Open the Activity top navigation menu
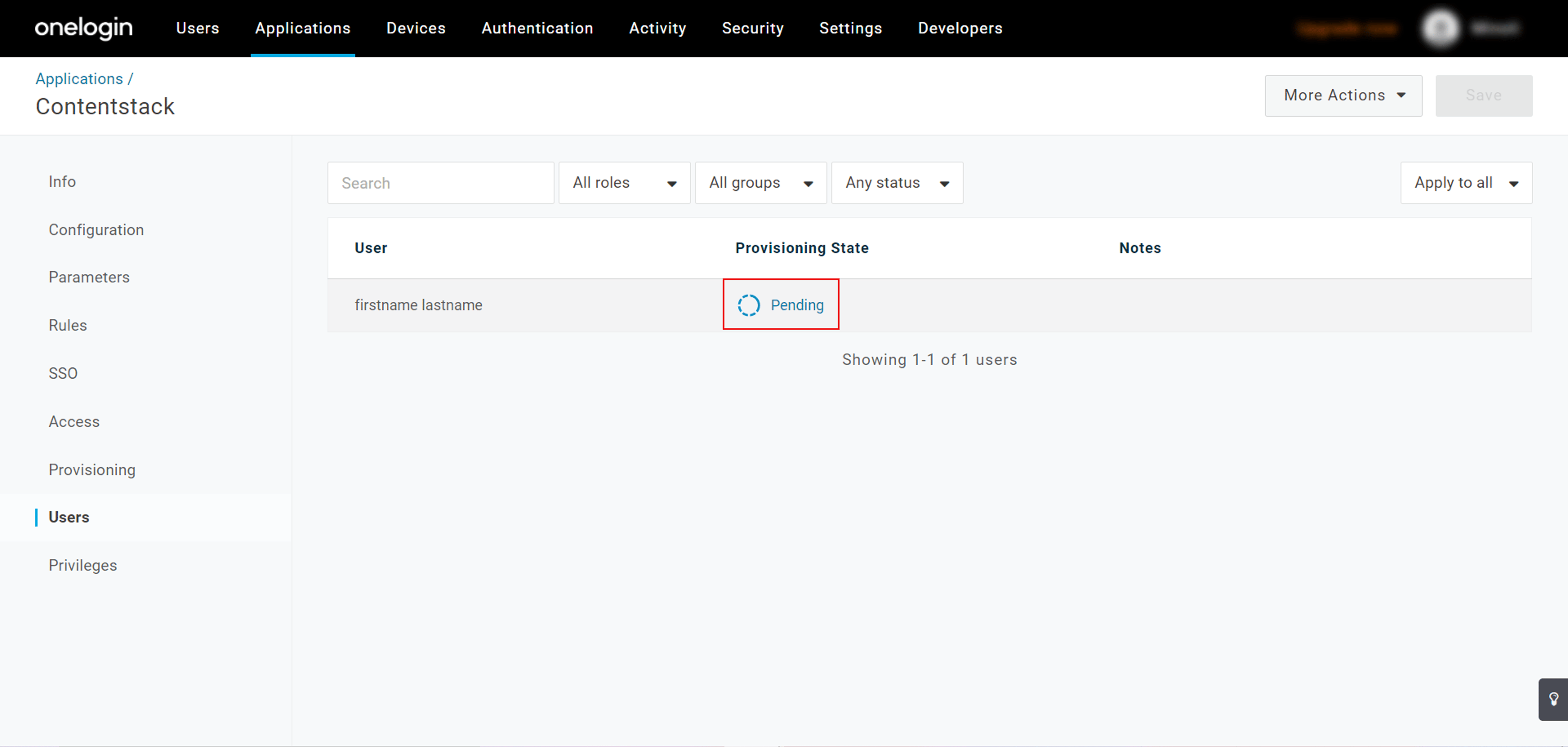This screenshot has width=1568, height=747. pos(657,28)
